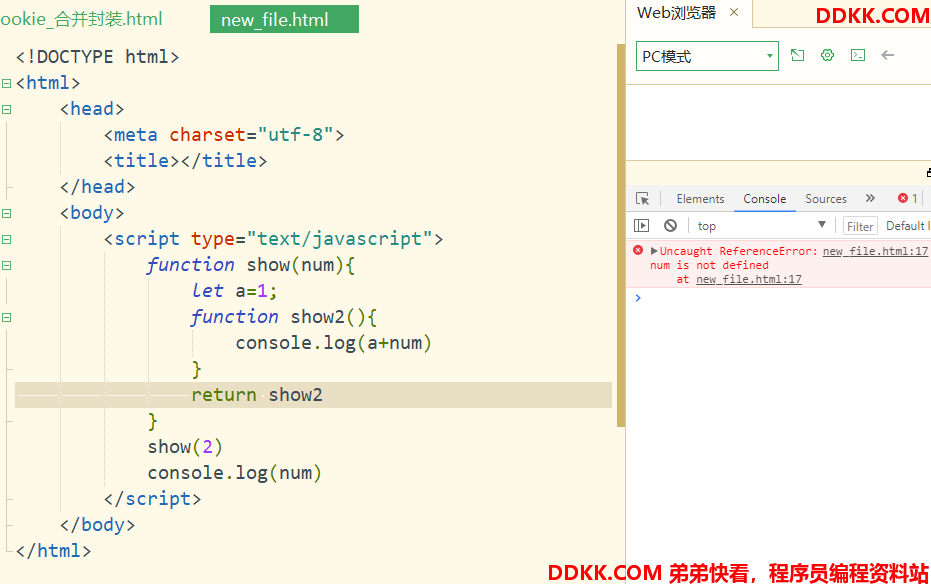
Task: Collapse the <html> code fold marker
Action: click(7, 84)
